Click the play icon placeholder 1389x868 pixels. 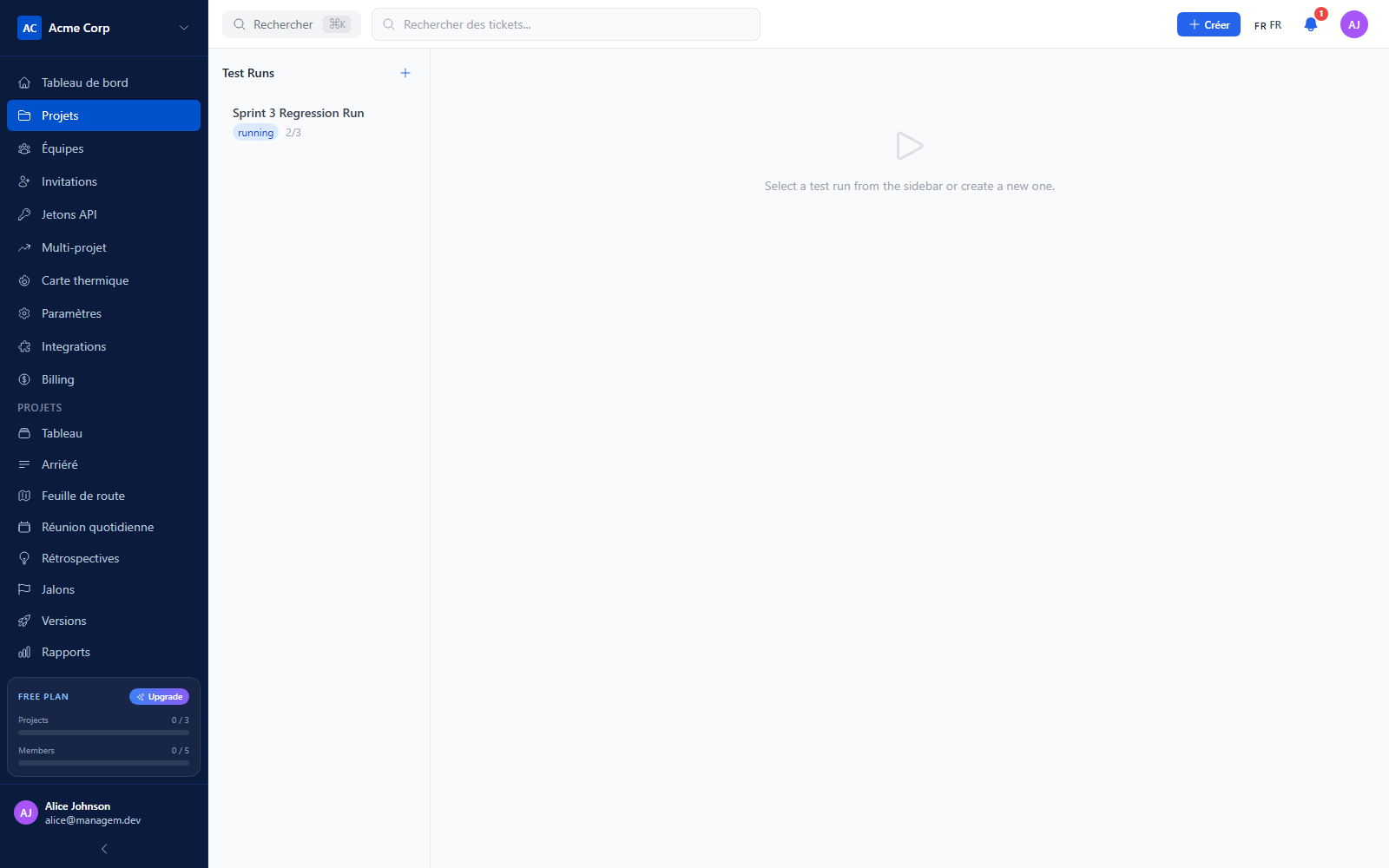coord(909,146)
